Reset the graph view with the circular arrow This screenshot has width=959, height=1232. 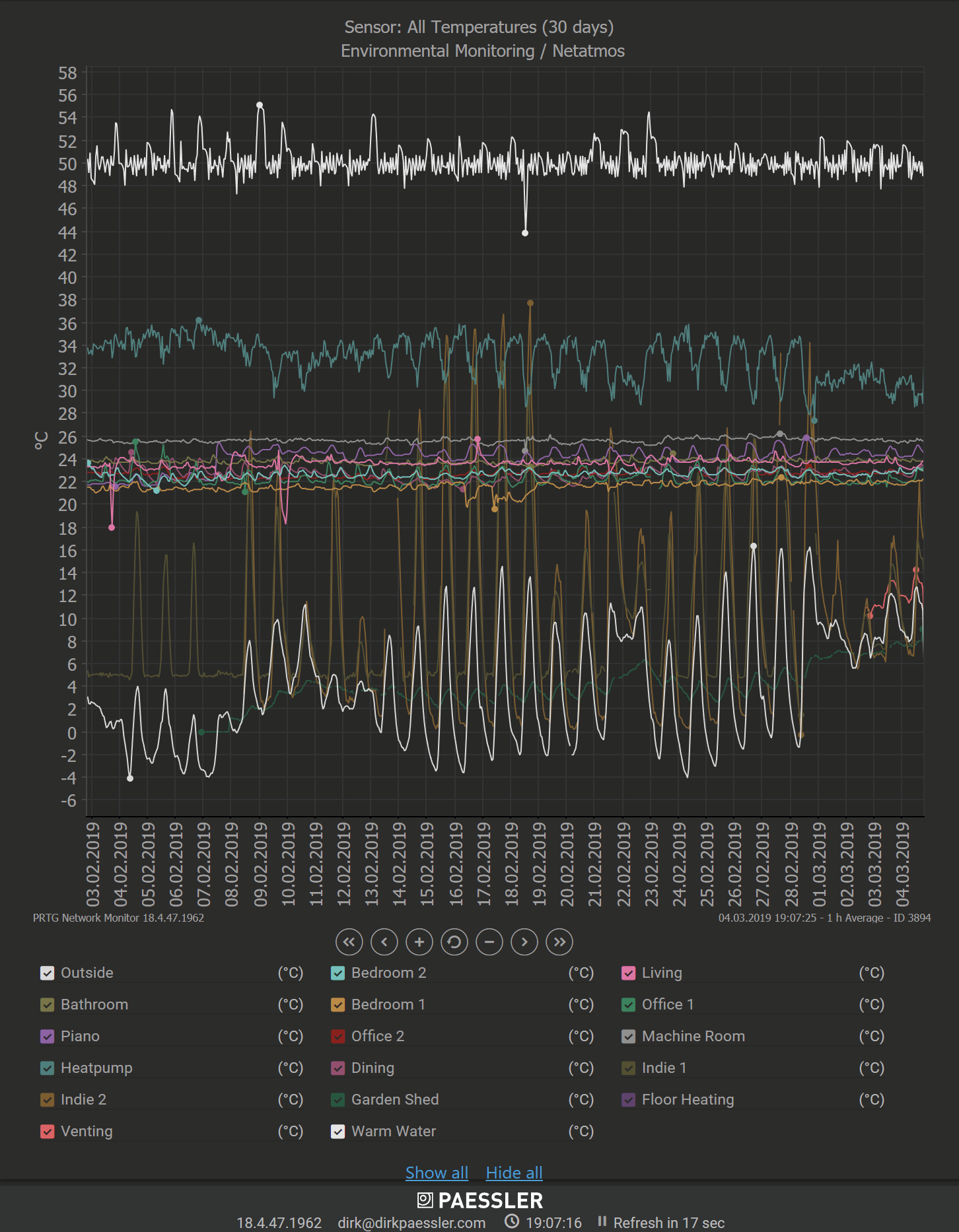coord(454,941)
